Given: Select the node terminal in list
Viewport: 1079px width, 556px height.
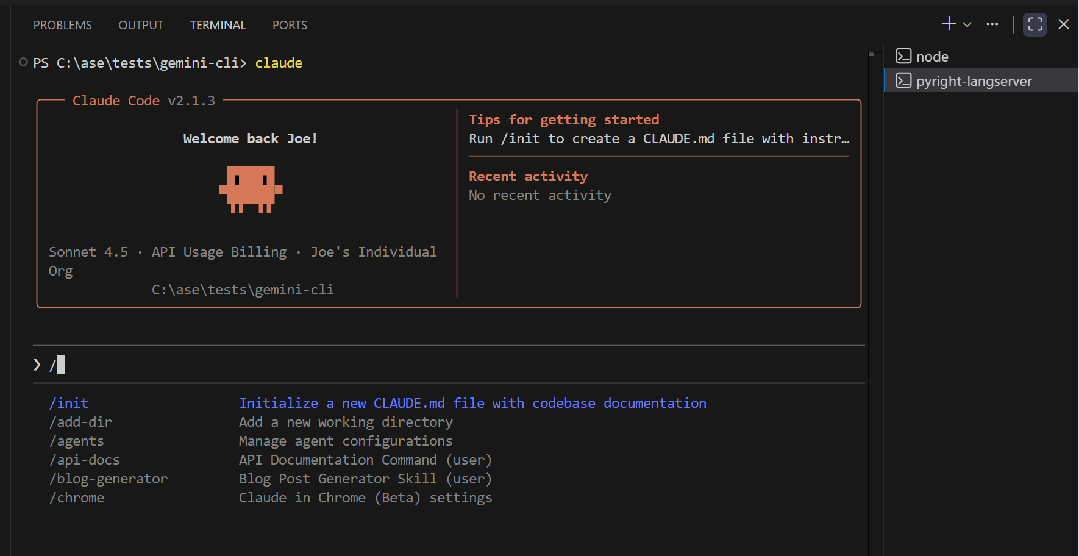Looking at the screenshot, I should pos(932,57).
